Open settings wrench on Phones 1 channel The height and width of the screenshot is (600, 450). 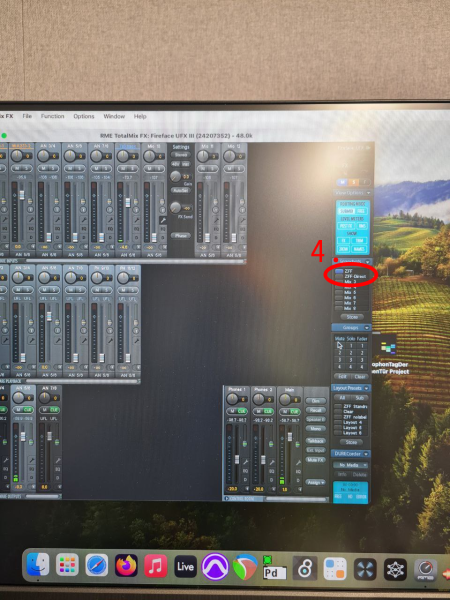245,462
